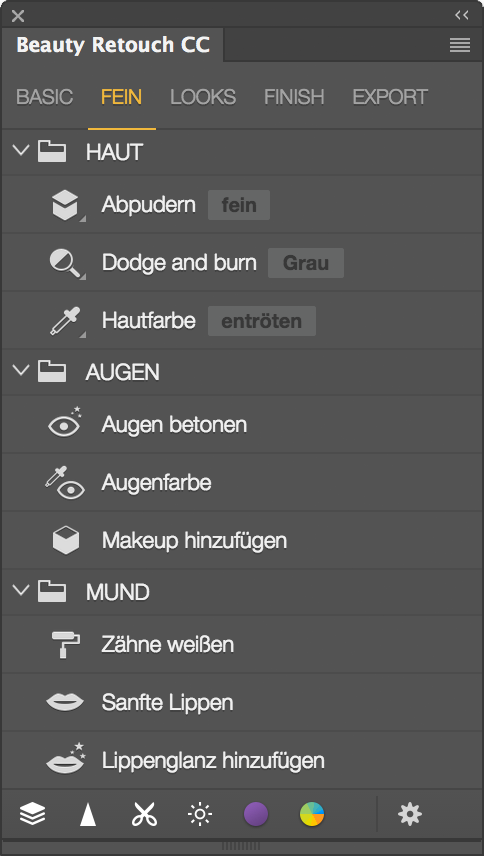Collapse the HAUT section
This screenshot has height=856, width=484.
(x=21, y=150)
